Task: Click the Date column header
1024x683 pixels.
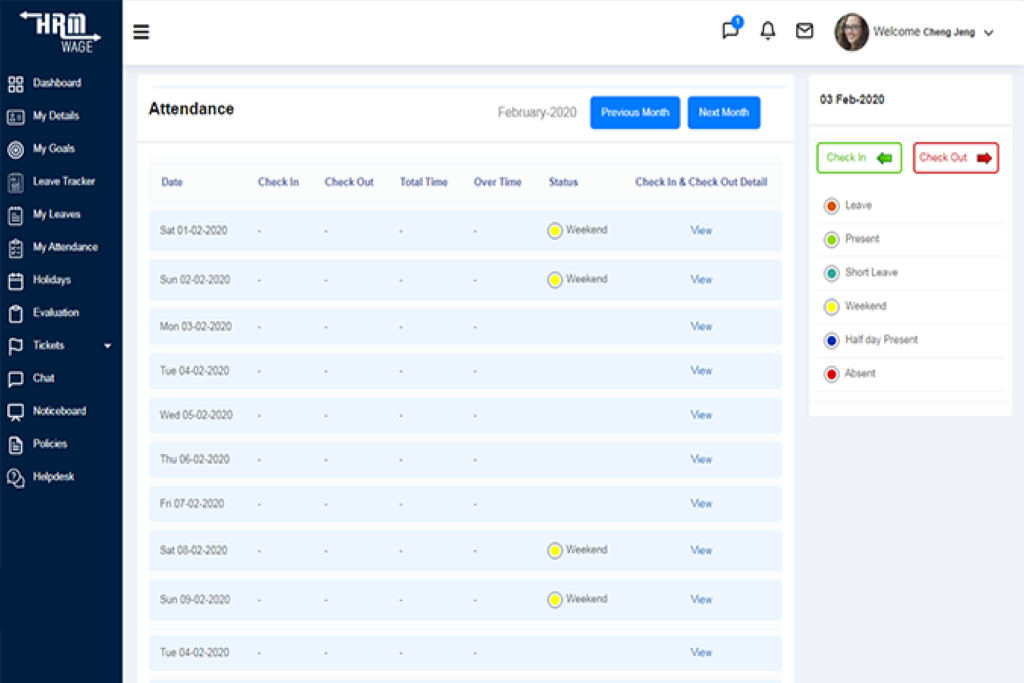Action: (172, 182)
